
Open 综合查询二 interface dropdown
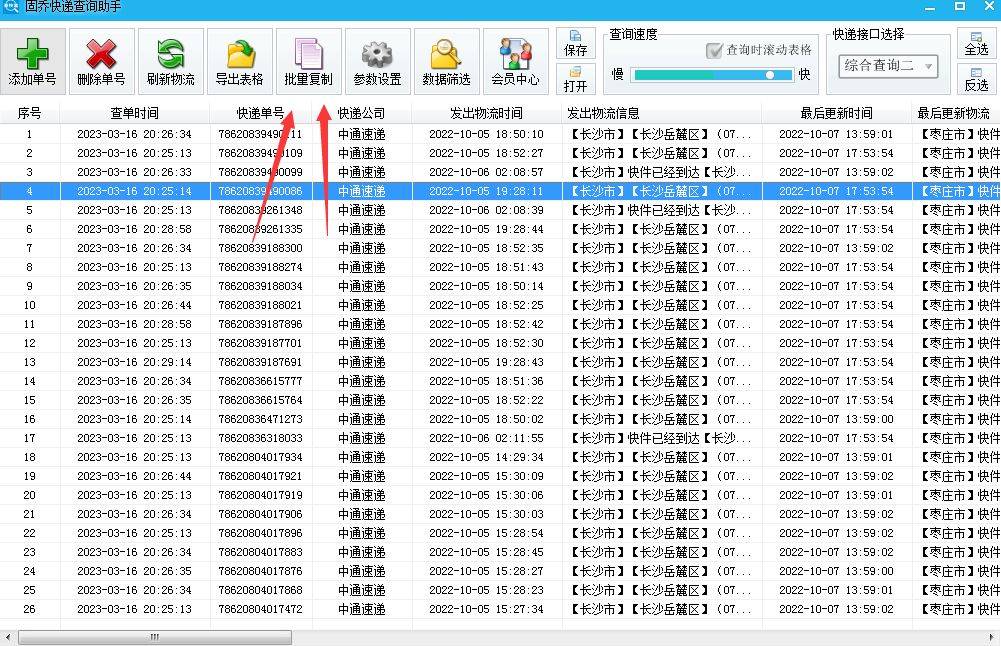pos(888,66)
